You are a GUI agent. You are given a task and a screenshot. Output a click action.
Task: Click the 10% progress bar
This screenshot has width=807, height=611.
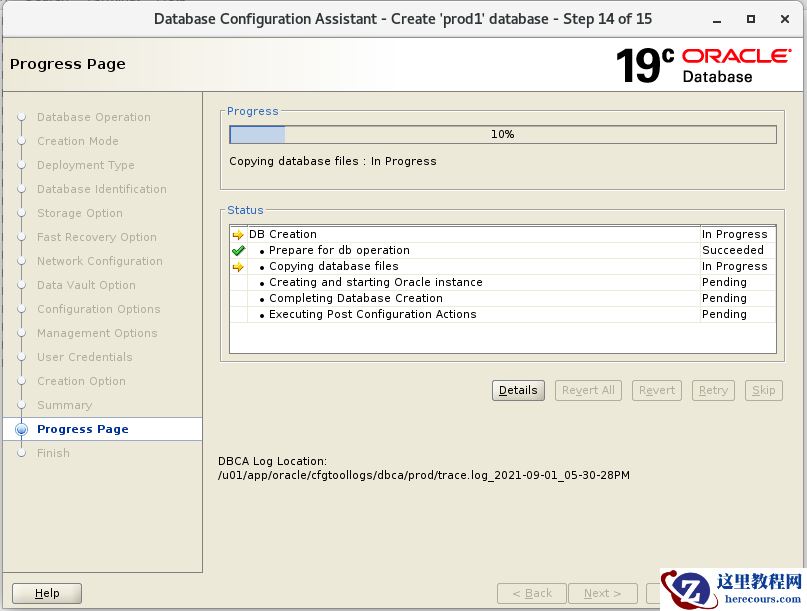pos(502,134)
